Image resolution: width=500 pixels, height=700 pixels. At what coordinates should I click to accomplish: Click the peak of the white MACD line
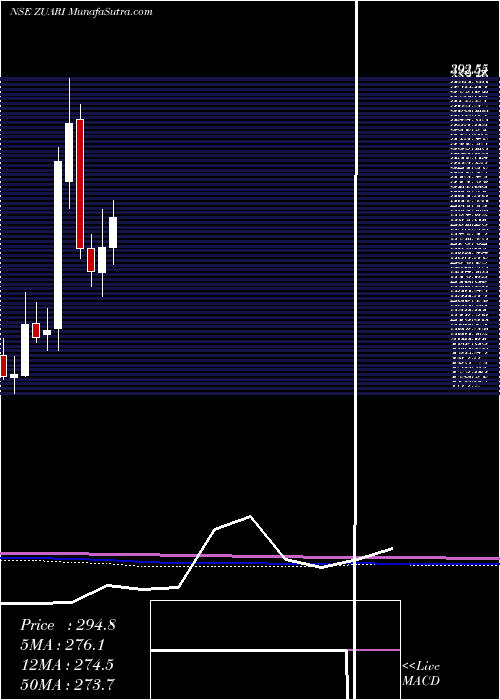250,517
